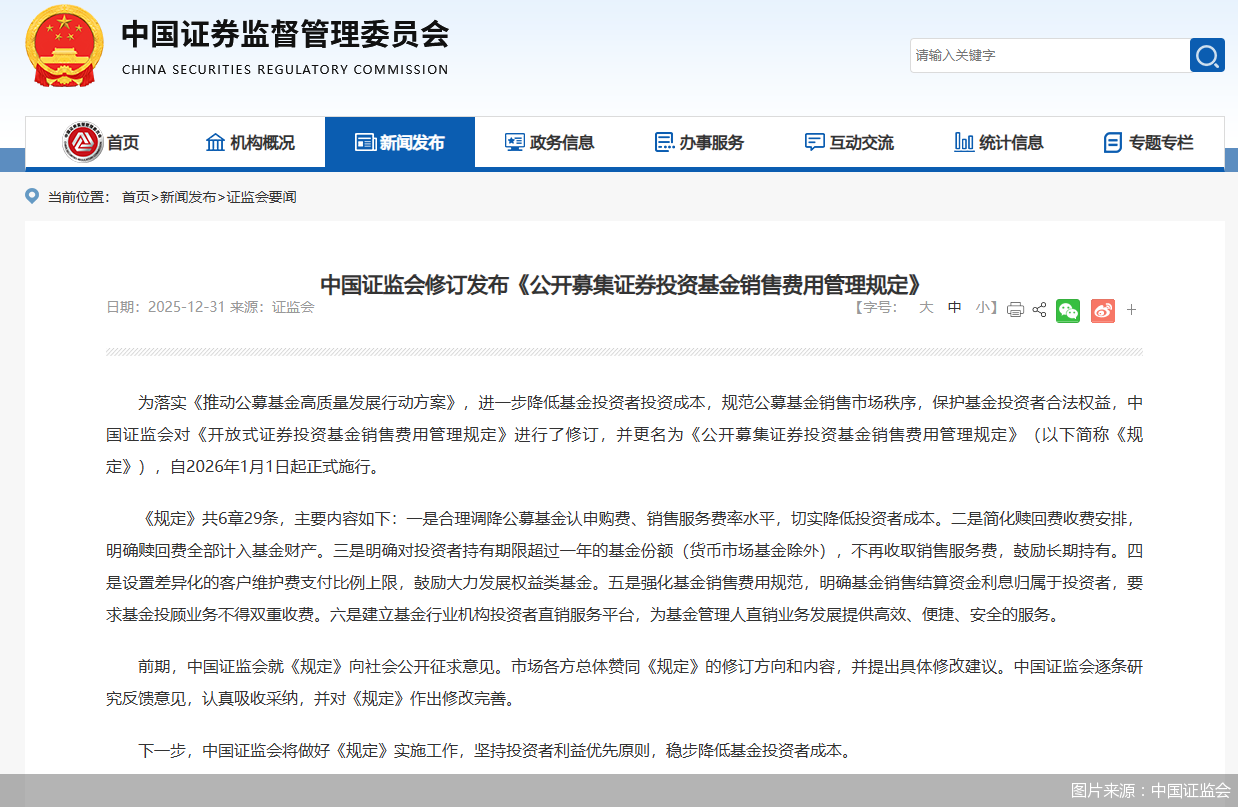Open the 互动交流 section
Image resolution: width=1238 pixels, height=807 pixels.
point(849,142)
